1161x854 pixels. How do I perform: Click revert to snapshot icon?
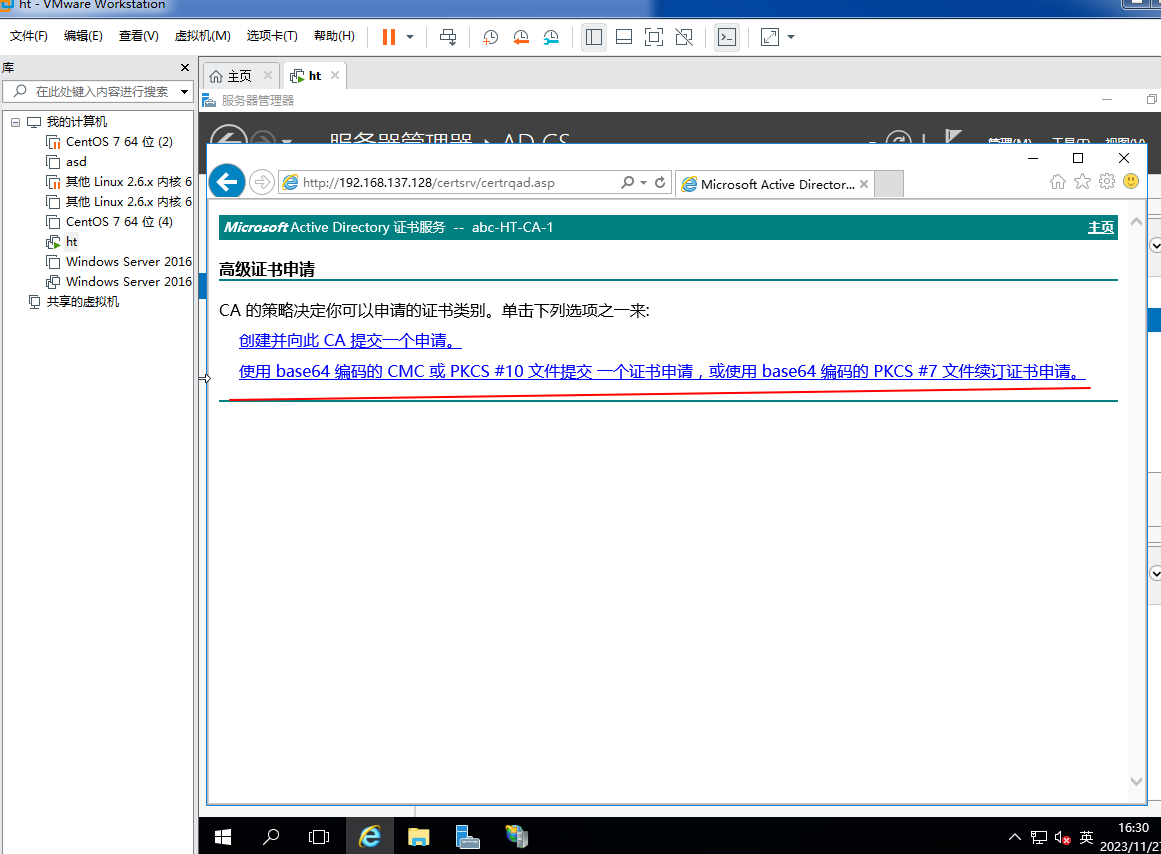coord(521,37)
